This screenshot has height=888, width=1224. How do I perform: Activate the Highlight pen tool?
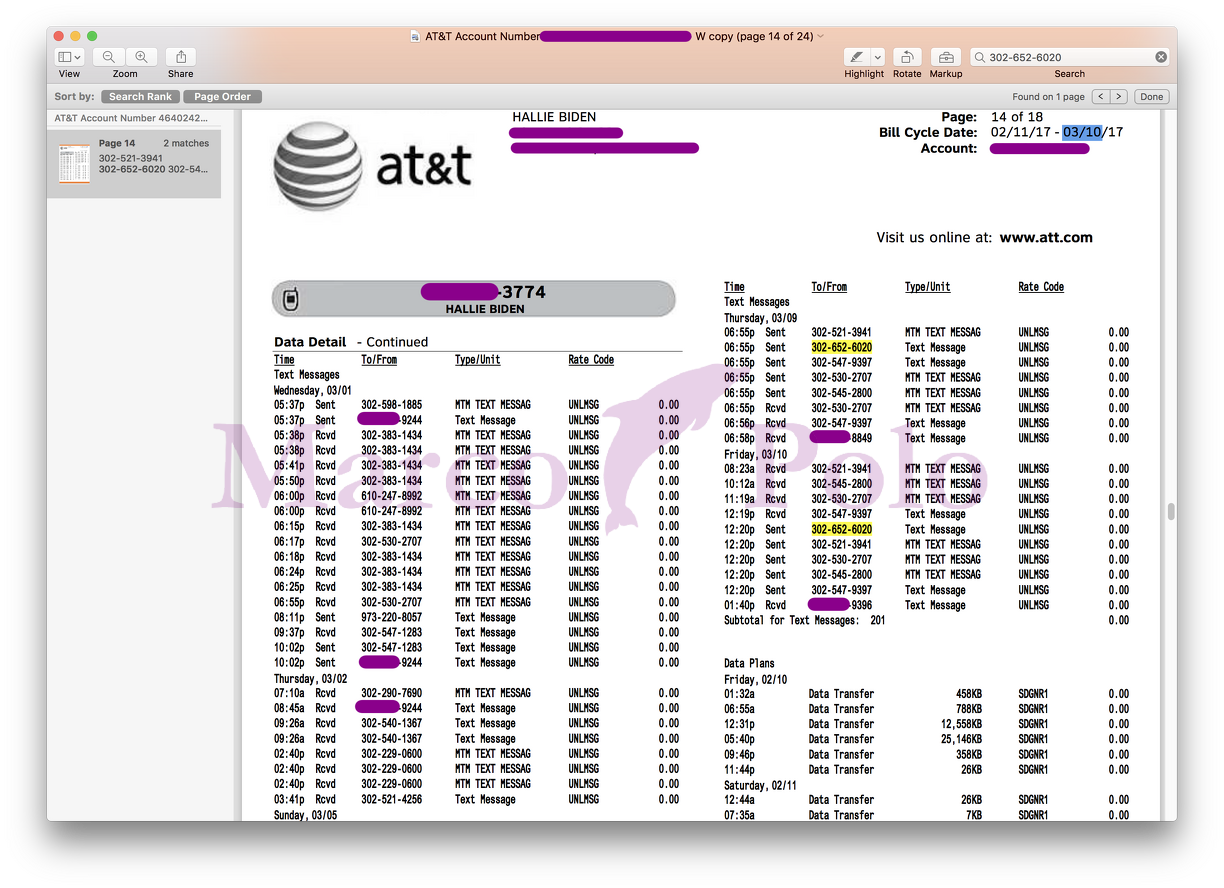(857, 57)
